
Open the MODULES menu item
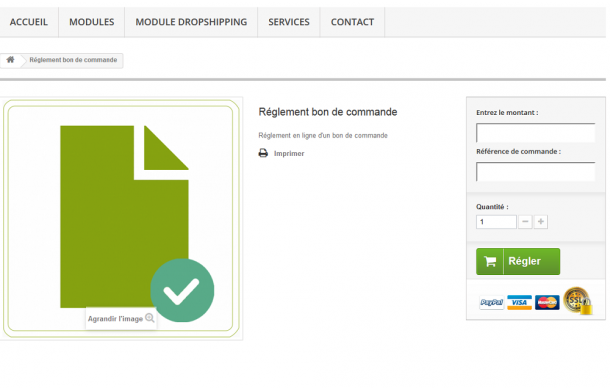click(x=92, y=22)
